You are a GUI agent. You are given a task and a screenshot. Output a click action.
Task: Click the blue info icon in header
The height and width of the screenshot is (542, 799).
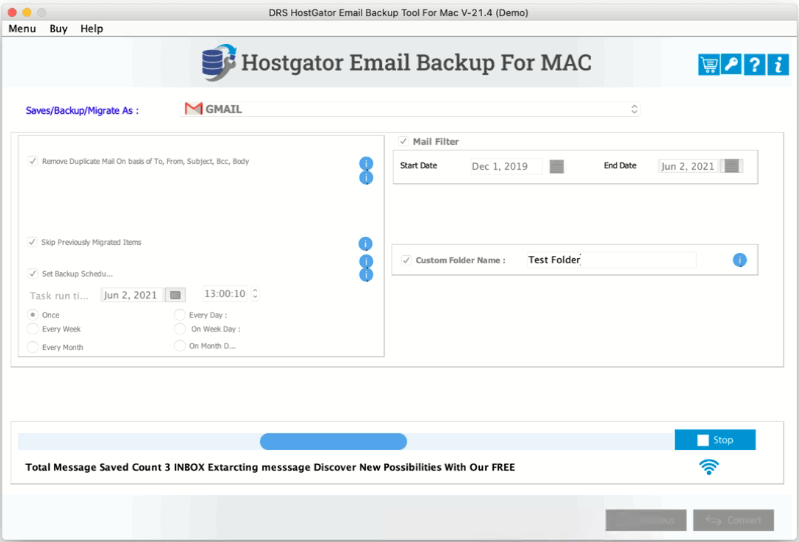point(778,65)
